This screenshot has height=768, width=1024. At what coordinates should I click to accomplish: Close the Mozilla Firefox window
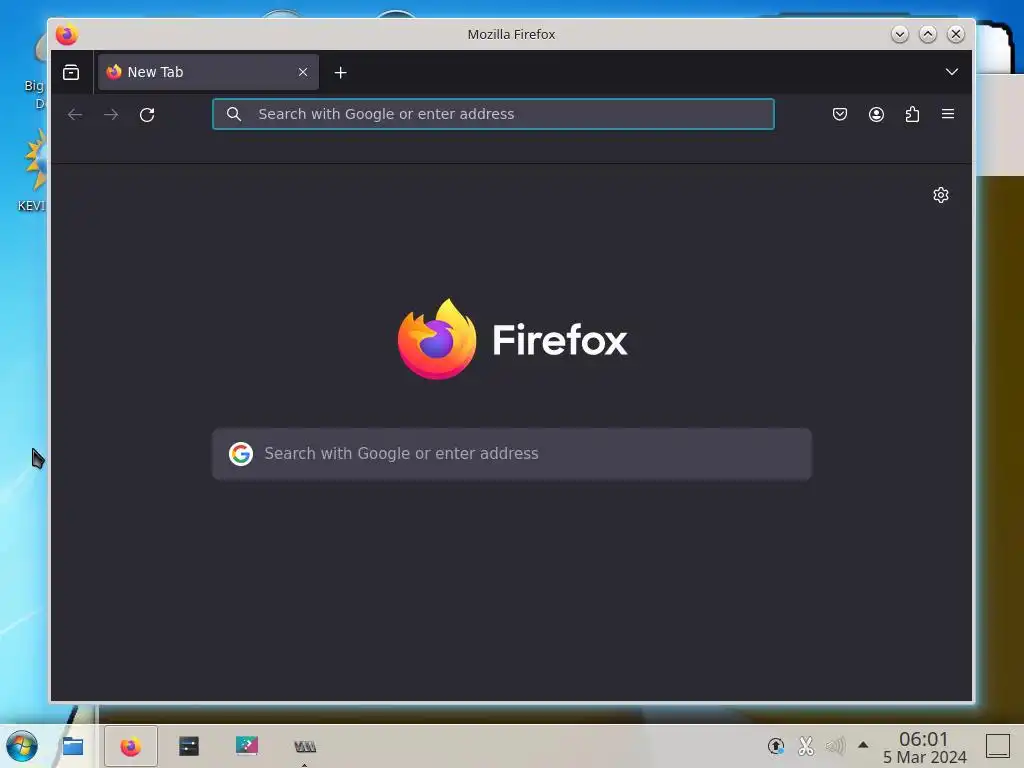point(956,34)
